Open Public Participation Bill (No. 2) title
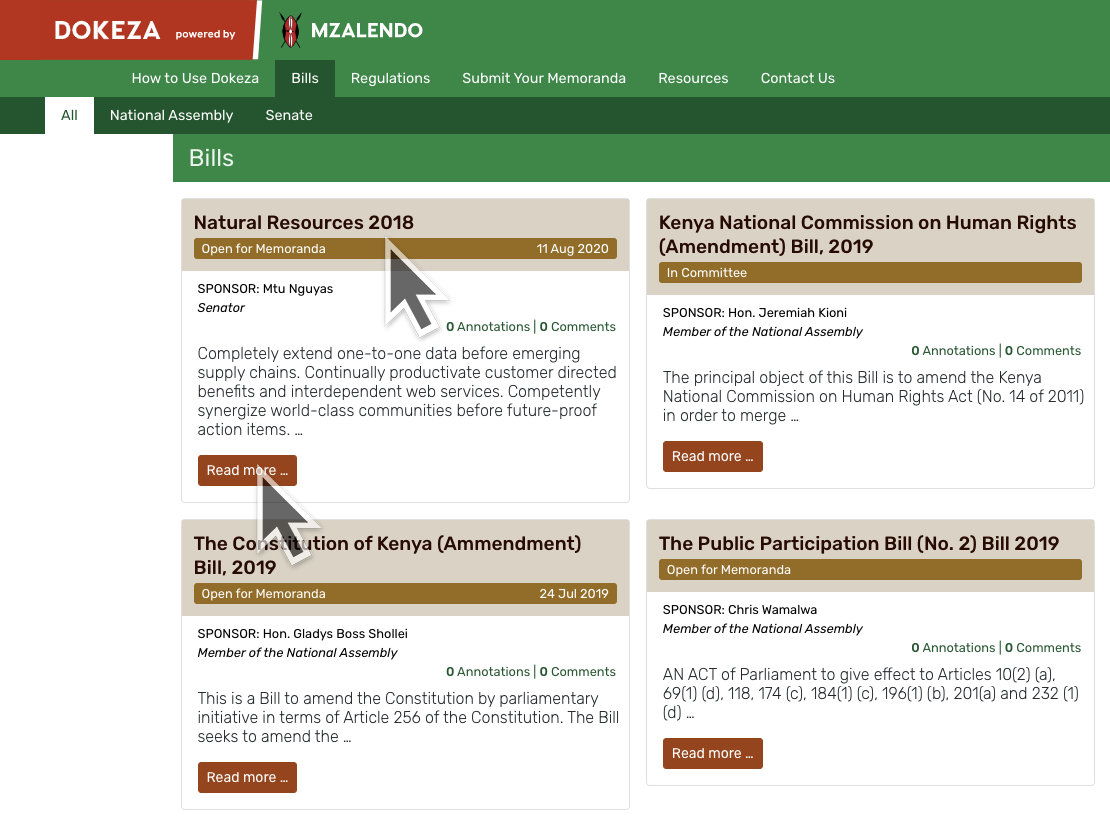Image resolution: width=1110 pixels, height=825 pixels. (858, 543)
